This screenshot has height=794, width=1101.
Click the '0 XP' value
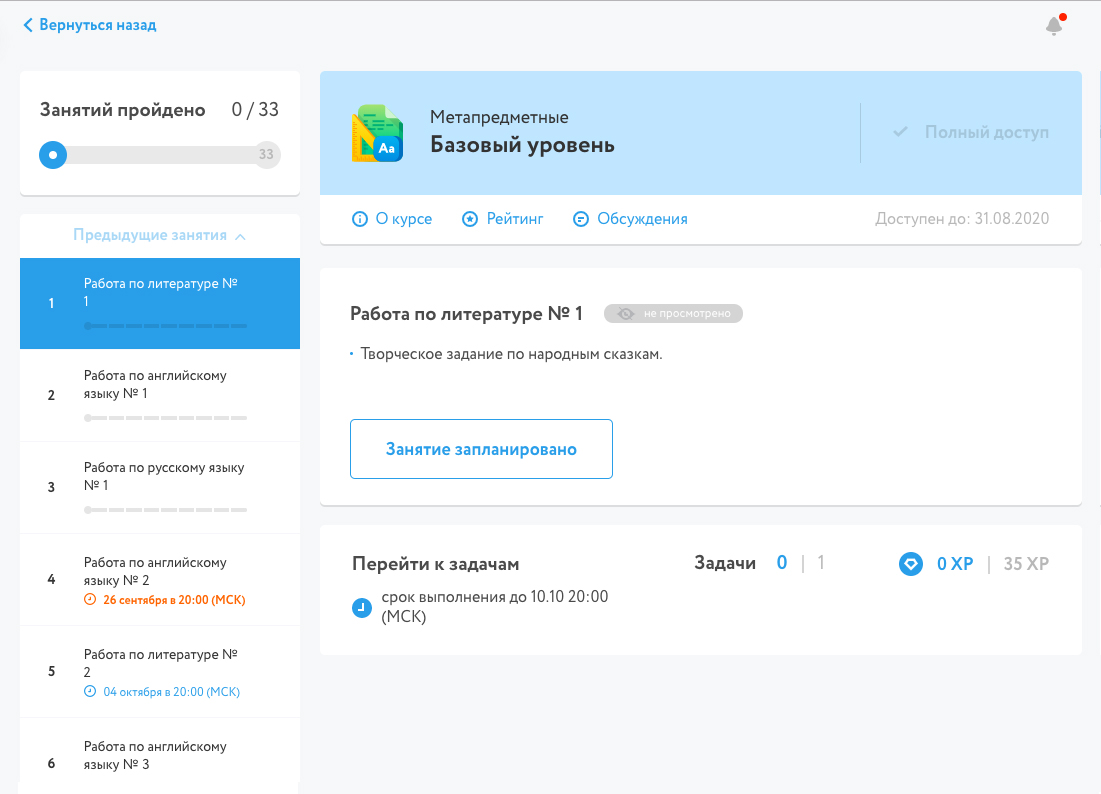click(955, 564)
